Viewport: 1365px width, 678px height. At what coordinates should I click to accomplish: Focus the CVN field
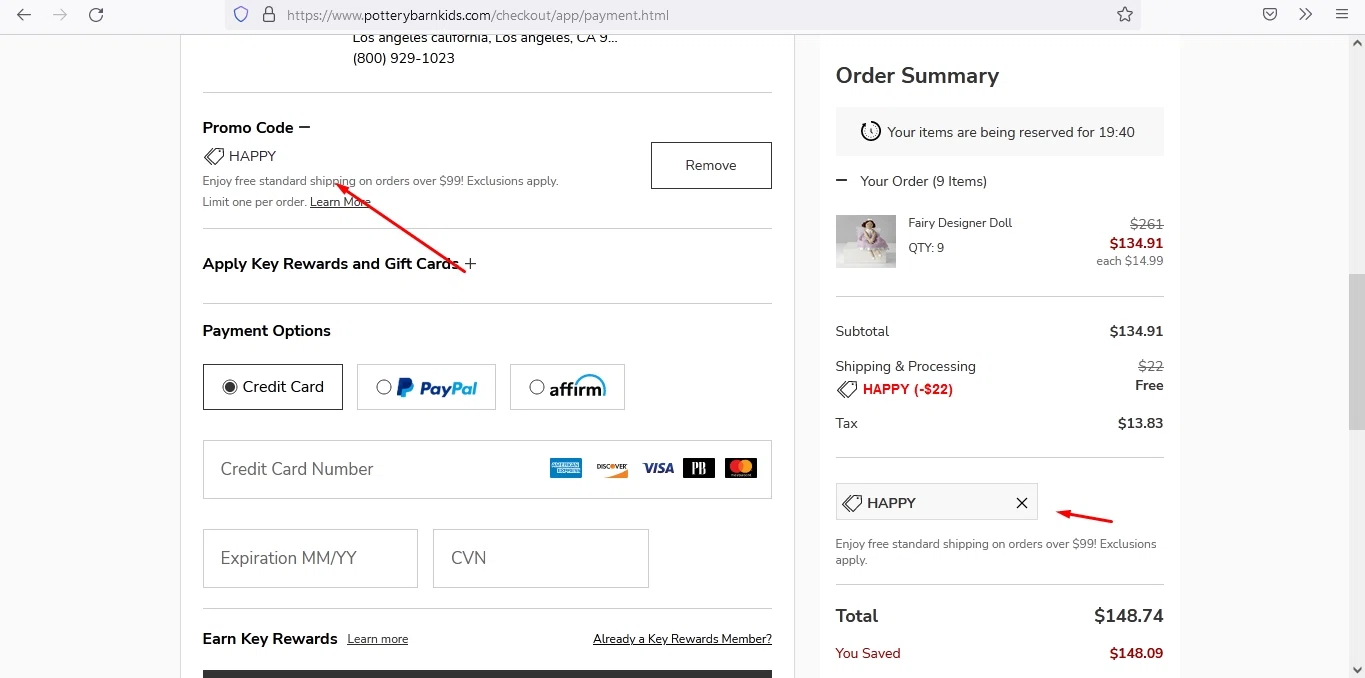coord(541,558)
